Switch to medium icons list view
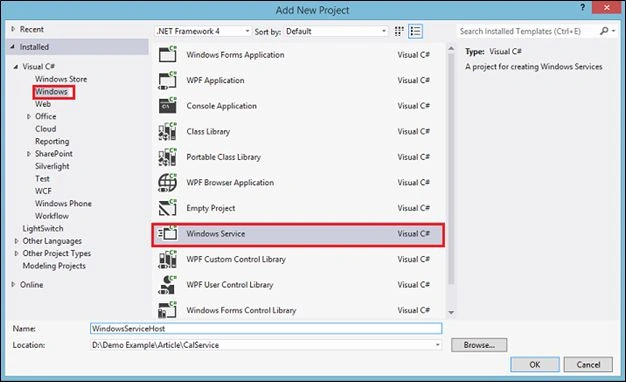The width and height of the screenshot is (626, 382). click(415, 31)
